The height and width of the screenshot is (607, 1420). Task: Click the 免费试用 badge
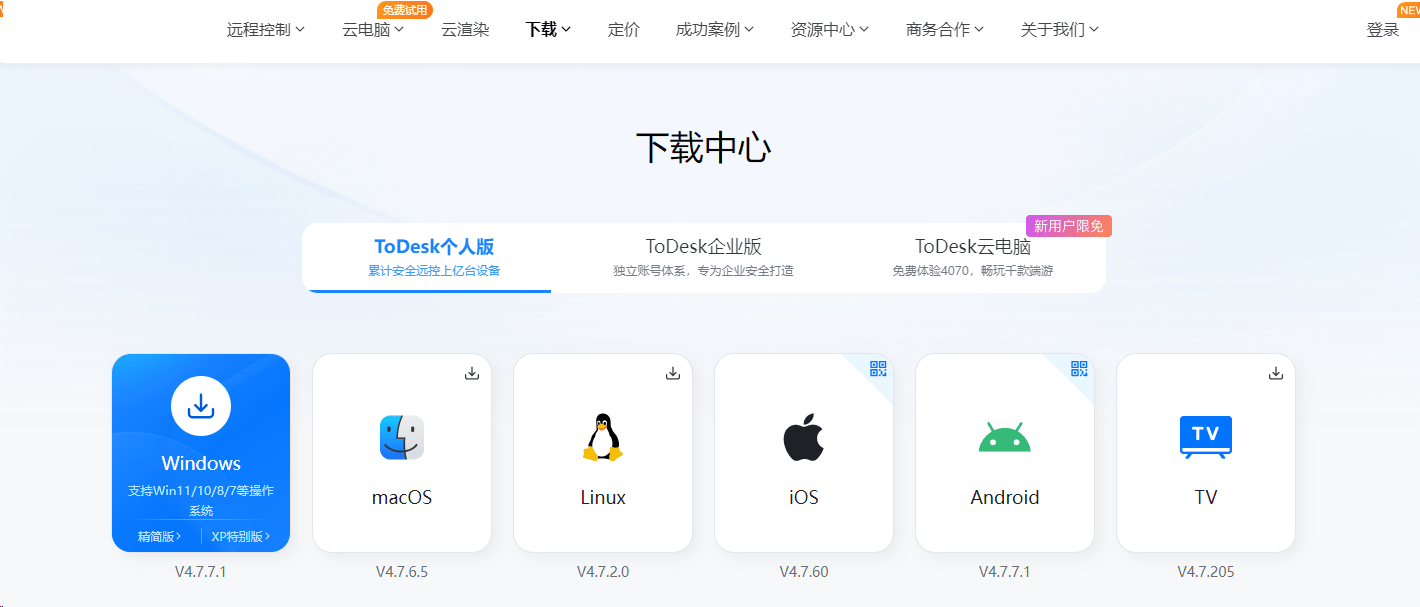tap(405, 10)
